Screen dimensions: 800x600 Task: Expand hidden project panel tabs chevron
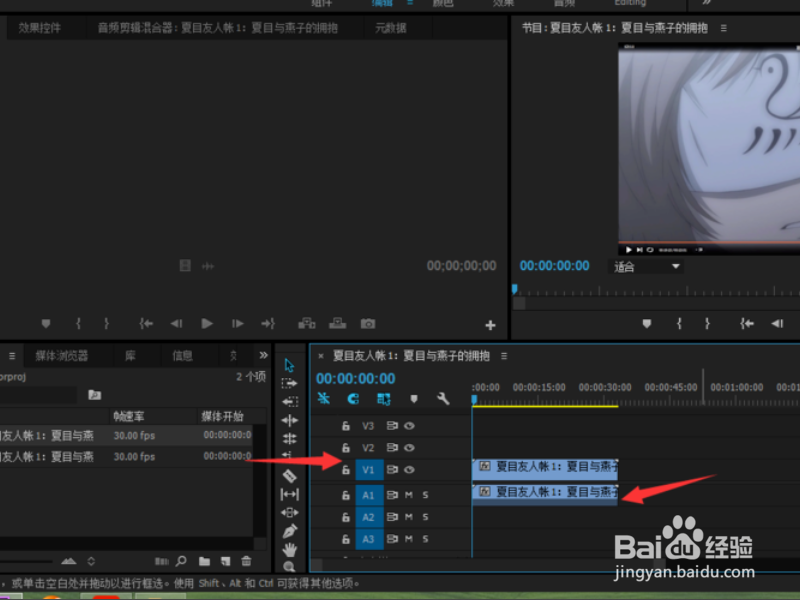(x=263, y=355)
